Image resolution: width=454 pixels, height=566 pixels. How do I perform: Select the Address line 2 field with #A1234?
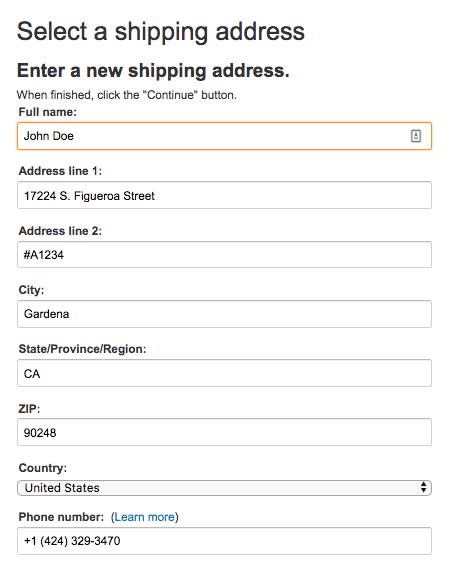[x=224, y=254]
